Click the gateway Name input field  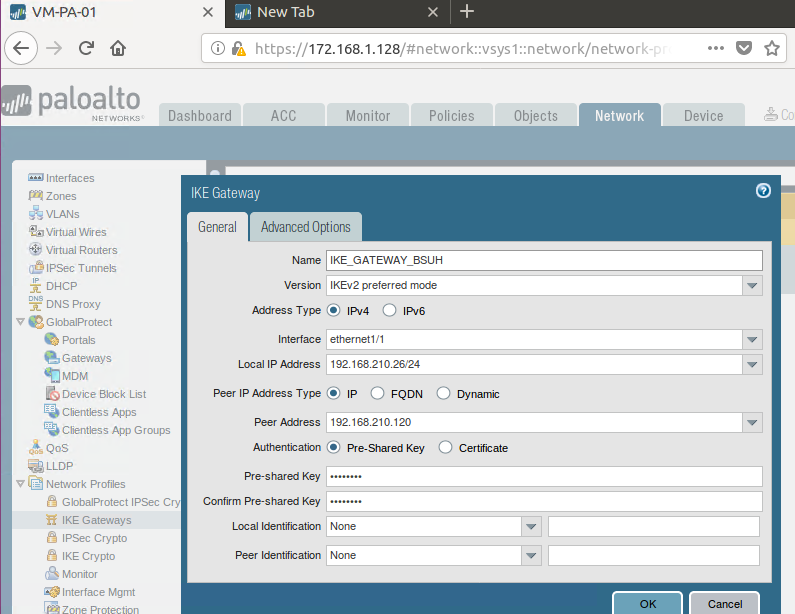point(544,260)
